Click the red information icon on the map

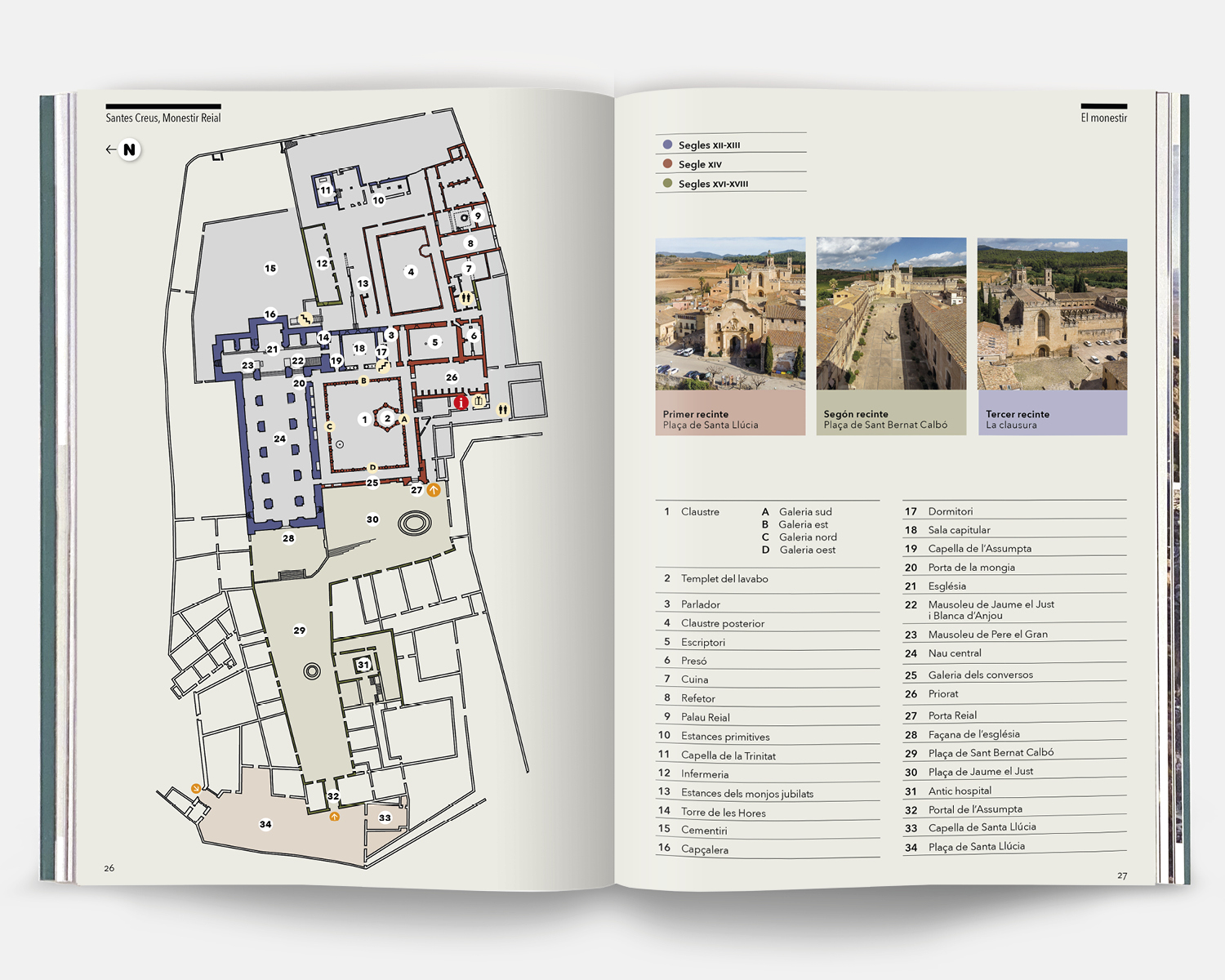click(x=461, y=402)
